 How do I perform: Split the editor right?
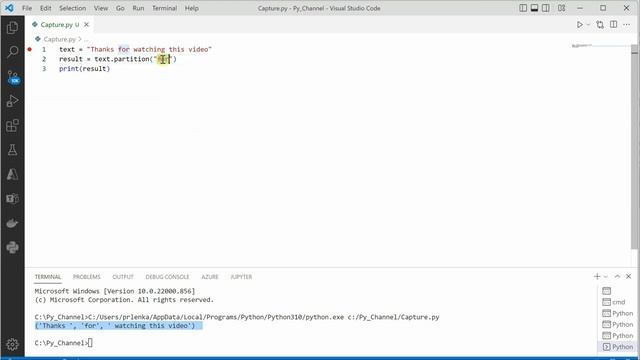point(613,24)
